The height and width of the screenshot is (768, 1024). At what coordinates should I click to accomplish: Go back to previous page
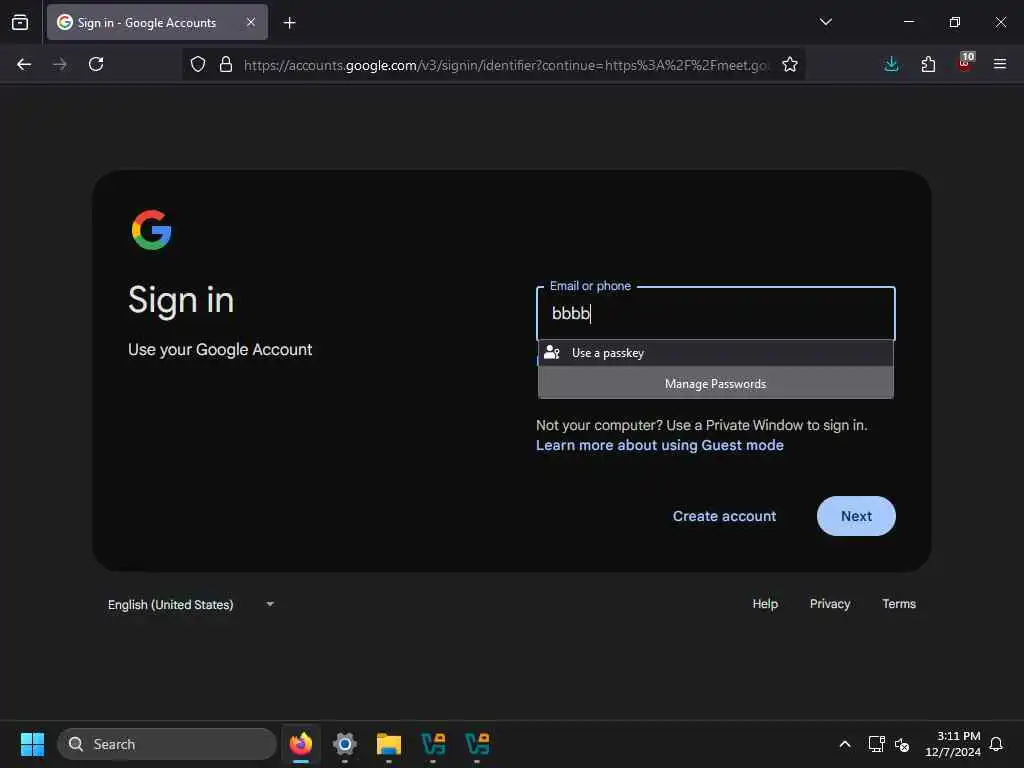pos(24,64)
